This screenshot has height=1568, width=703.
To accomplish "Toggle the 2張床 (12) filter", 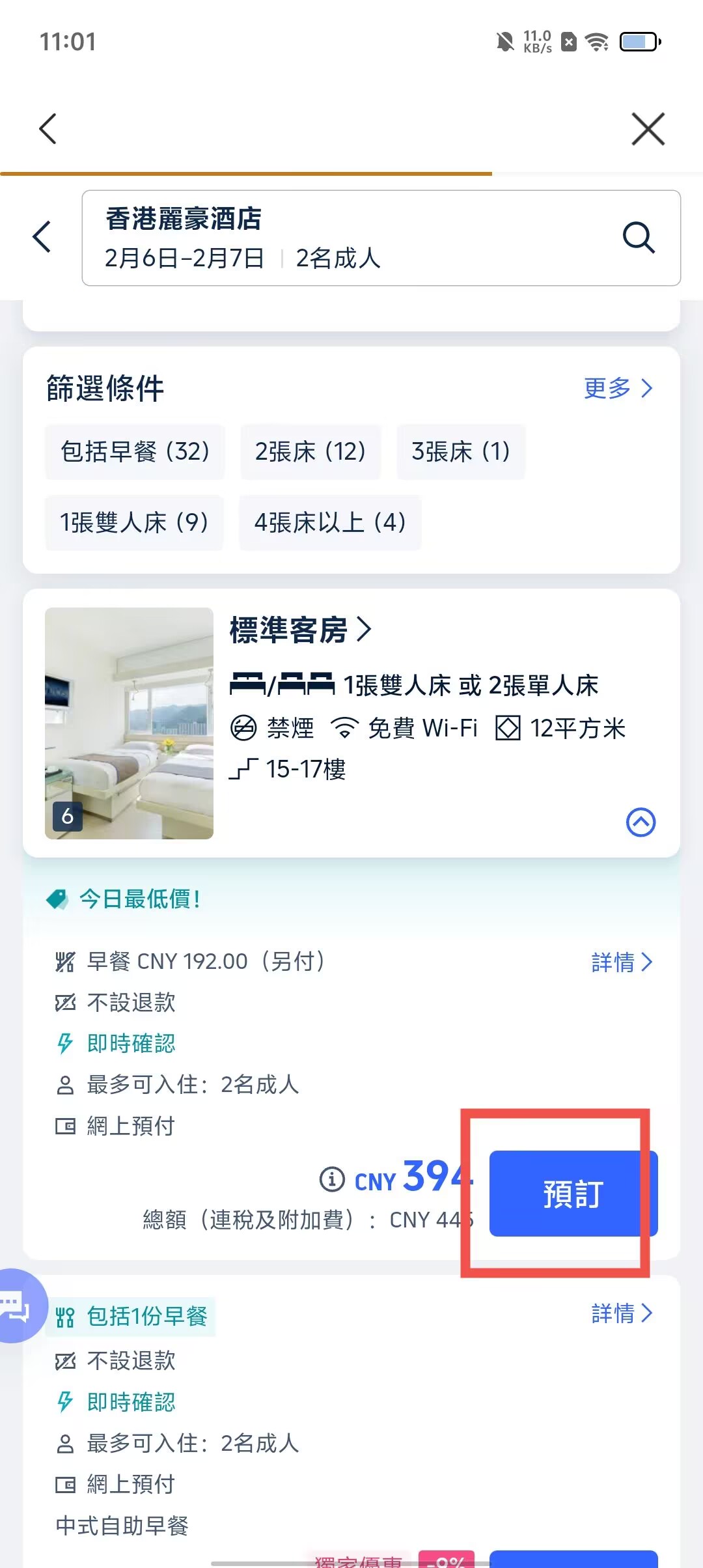I will tap(310, 451).
